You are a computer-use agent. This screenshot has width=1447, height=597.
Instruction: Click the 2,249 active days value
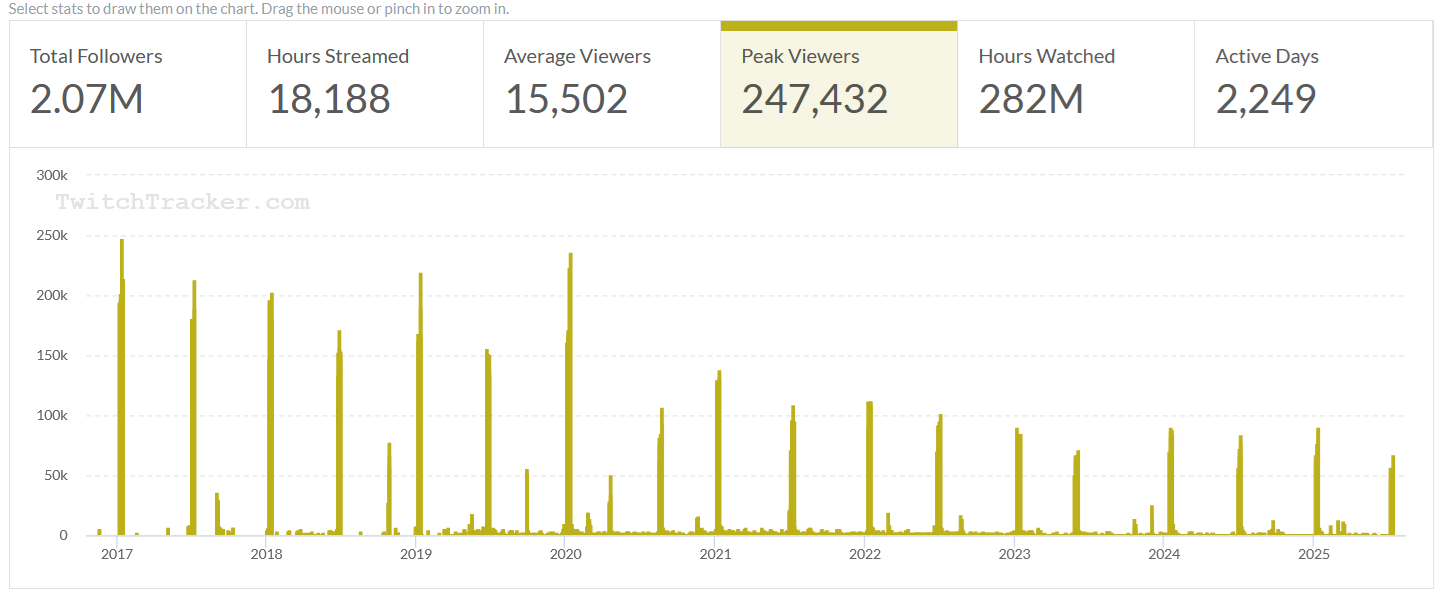click(x=1266, y=99)
